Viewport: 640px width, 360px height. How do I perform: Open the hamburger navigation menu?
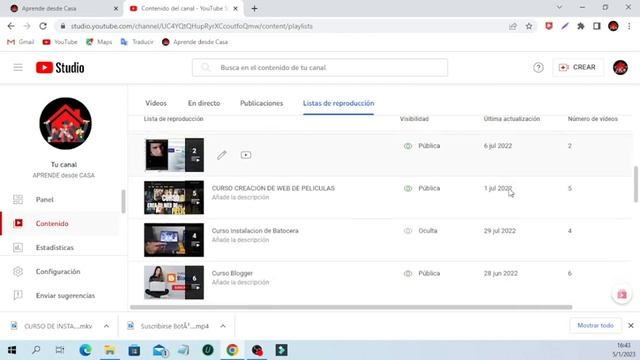(18, 67)
